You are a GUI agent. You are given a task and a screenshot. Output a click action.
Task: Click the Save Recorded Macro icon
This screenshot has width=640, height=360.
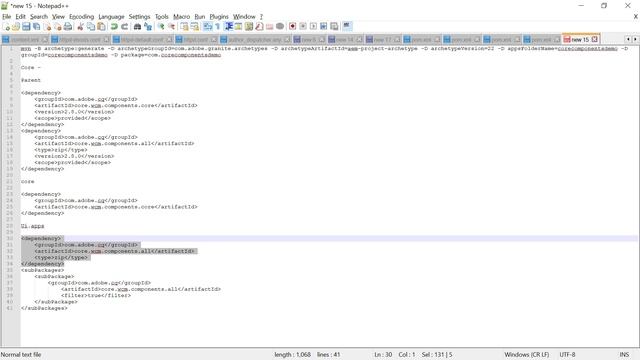(x=334, y=27)
